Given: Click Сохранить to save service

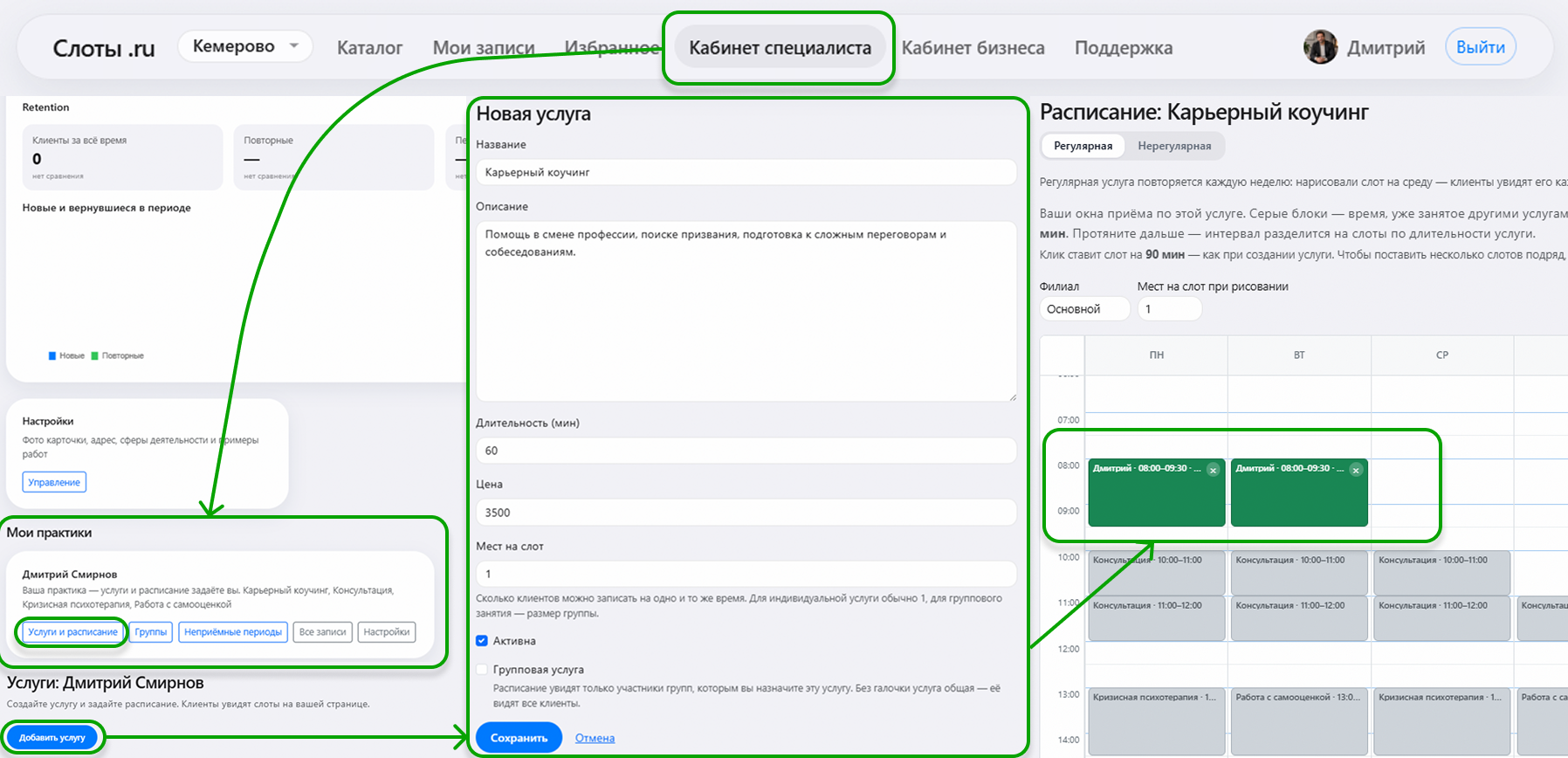Looking at the screenshot, I should click(519, 738).
